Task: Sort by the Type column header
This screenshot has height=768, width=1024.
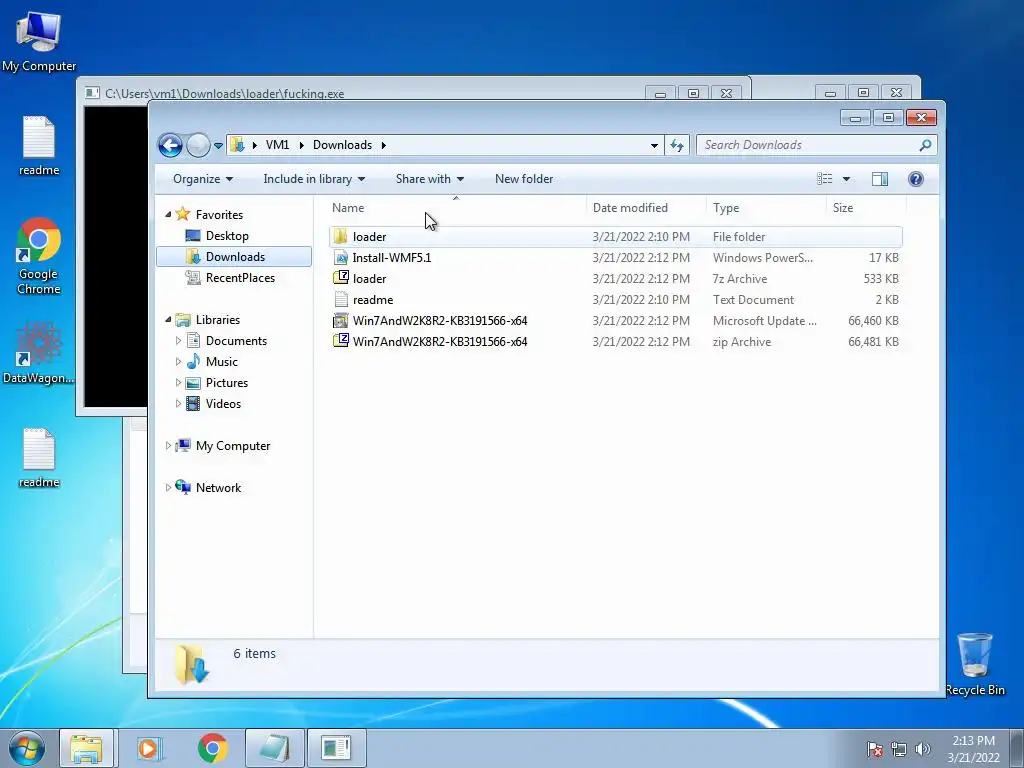Action: [x=767, y=208]
